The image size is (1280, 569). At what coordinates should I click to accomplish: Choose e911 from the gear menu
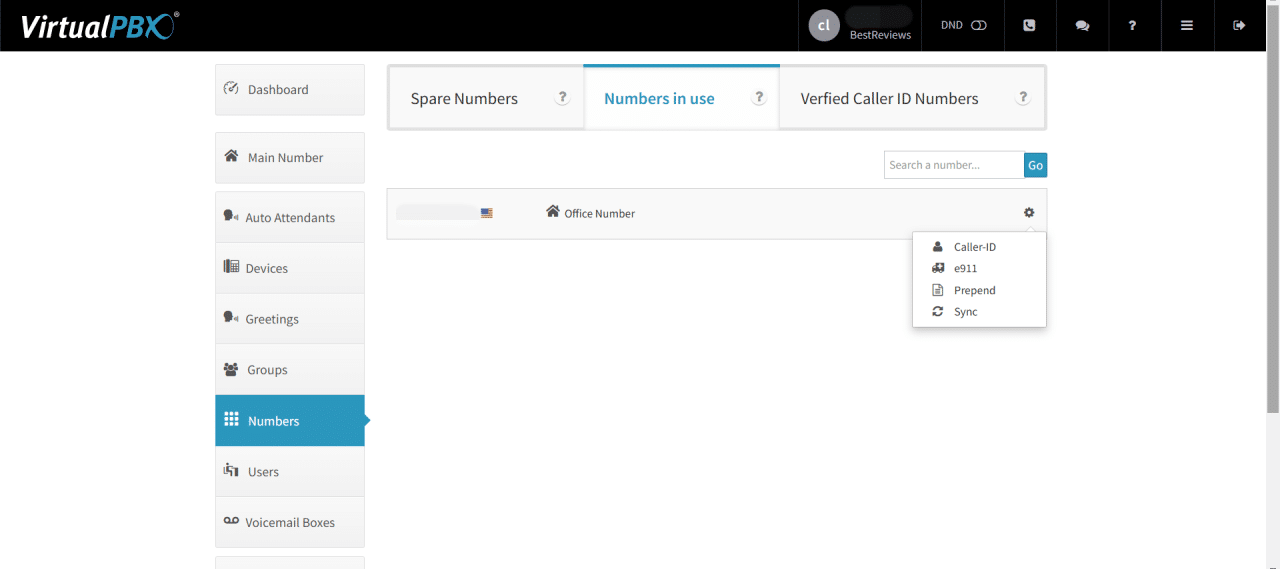[x=979, y=268]
